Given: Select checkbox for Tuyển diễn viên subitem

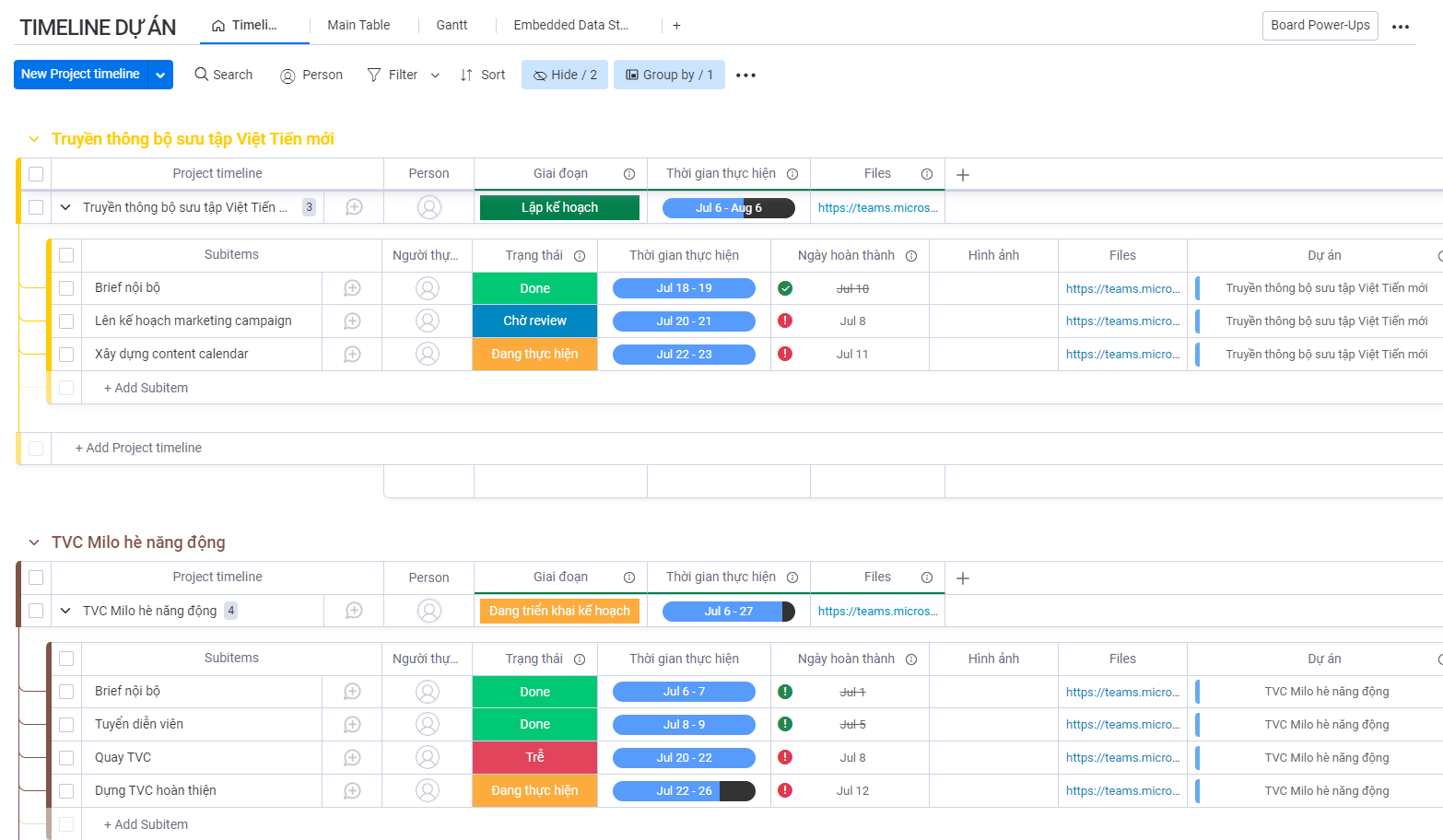Looking at the screenshot, I should 66,725.
